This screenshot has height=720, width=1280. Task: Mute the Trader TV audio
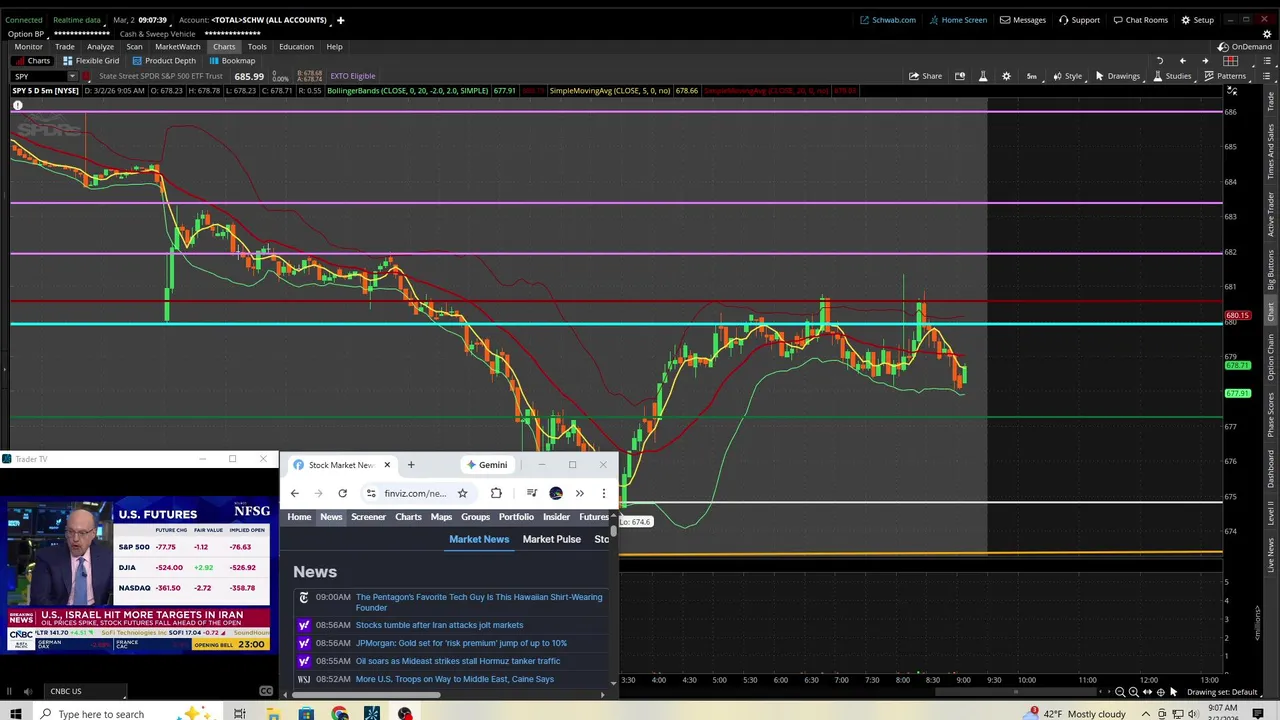pos(27,691)
